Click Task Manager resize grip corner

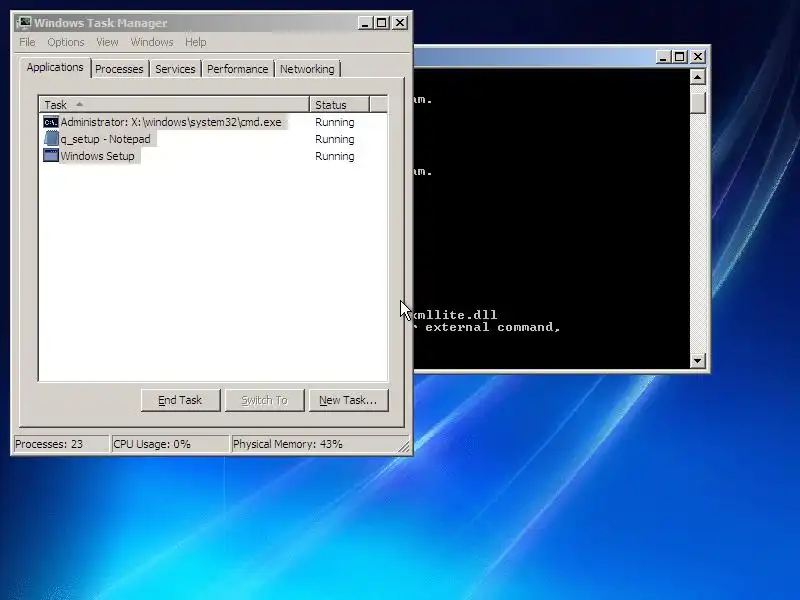(404, 447)
